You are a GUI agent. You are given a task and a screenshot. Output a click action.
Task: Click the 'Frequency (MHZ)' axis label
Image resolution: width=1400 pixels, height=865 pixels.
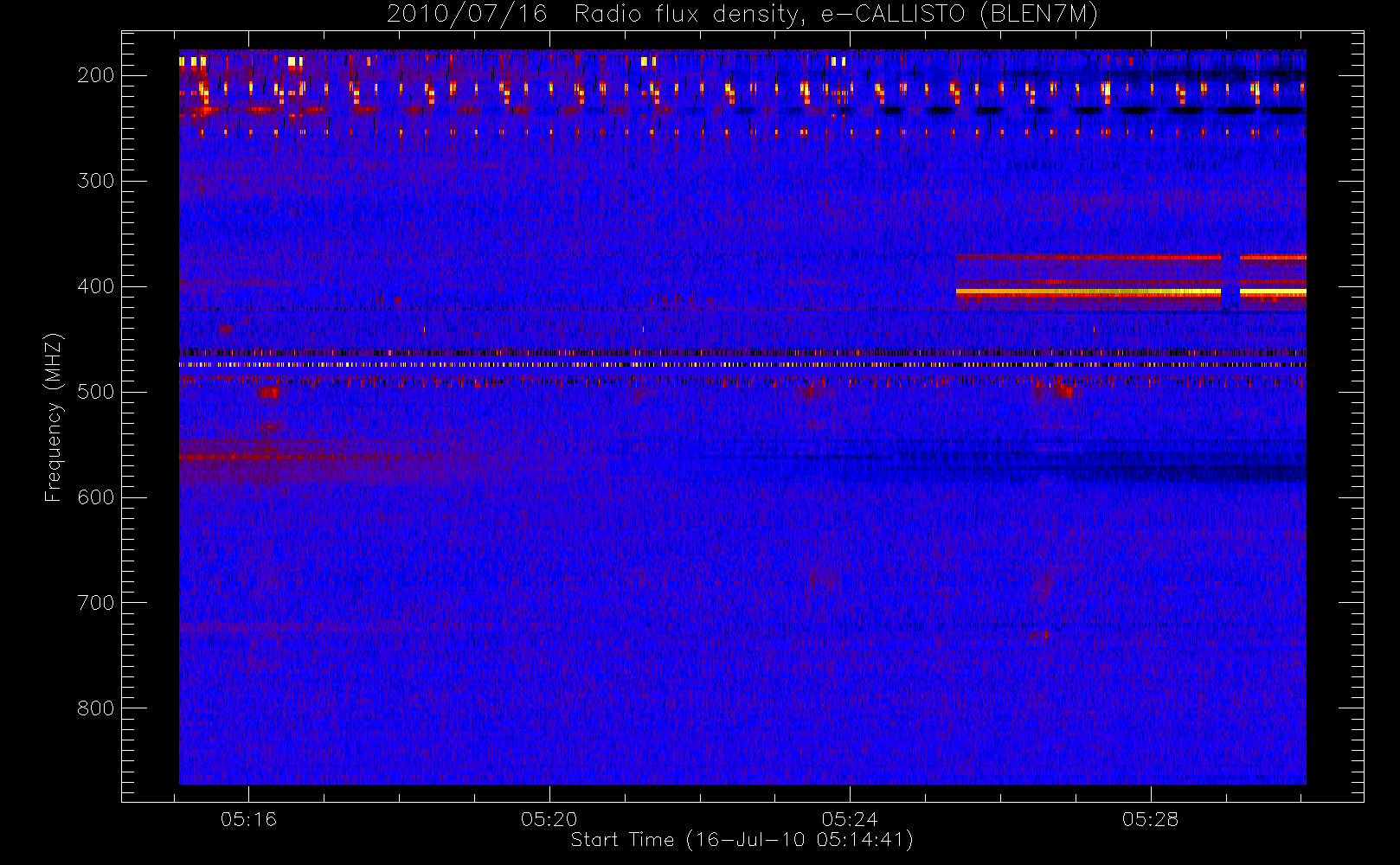(x=54, y=418)
